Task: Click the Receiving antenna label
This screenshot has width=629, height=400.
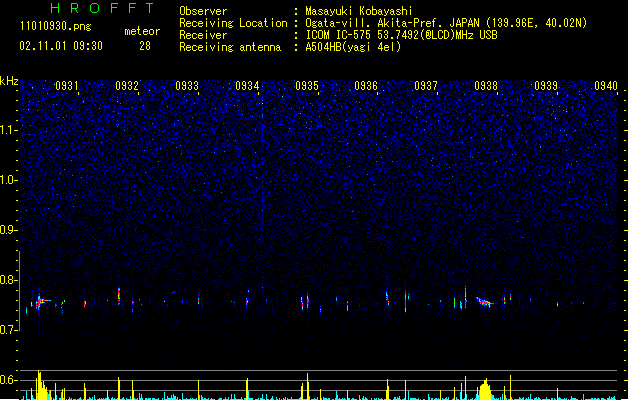Action: 230,47
